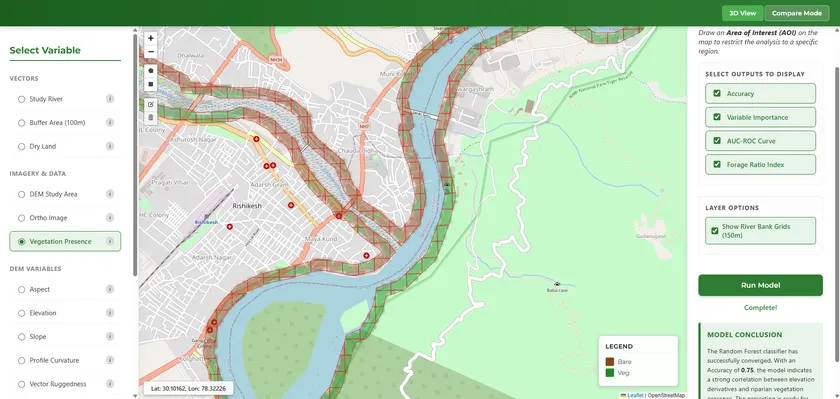The height and width of the screenshot is (399, 840).
Task: Click the left panel vertical scrollbar
Action: (136, 155)
